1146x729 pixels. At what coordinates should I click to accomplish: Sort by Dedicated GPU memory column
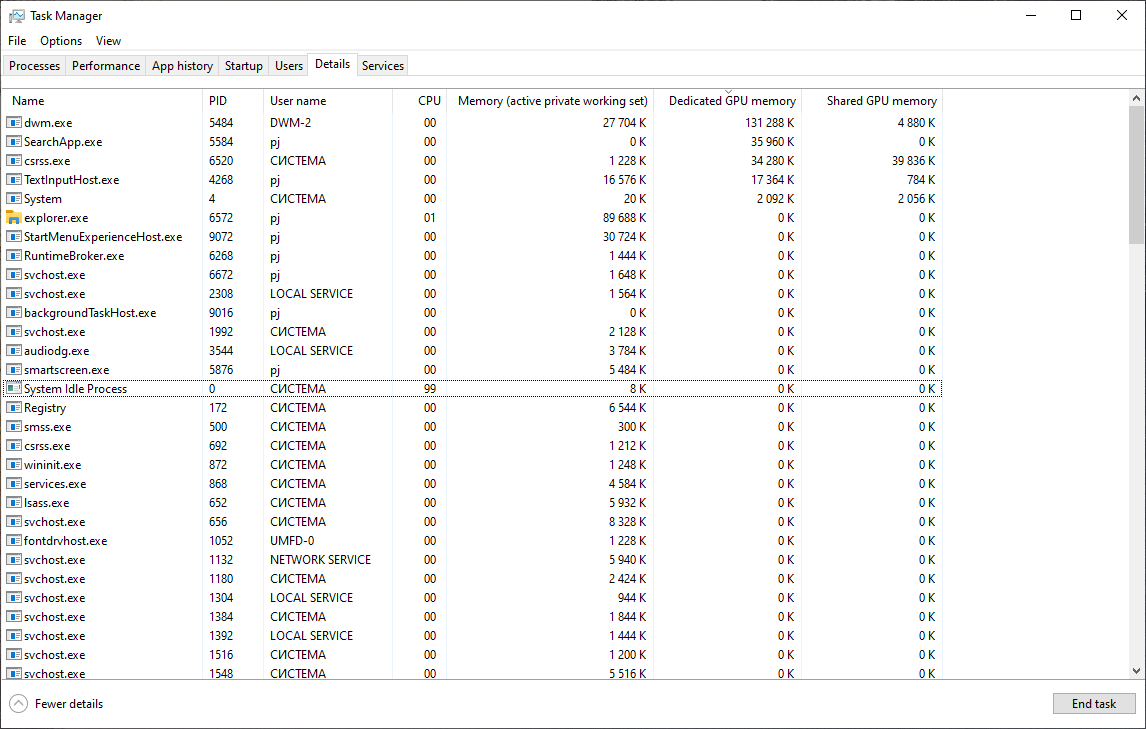point(727,101)
